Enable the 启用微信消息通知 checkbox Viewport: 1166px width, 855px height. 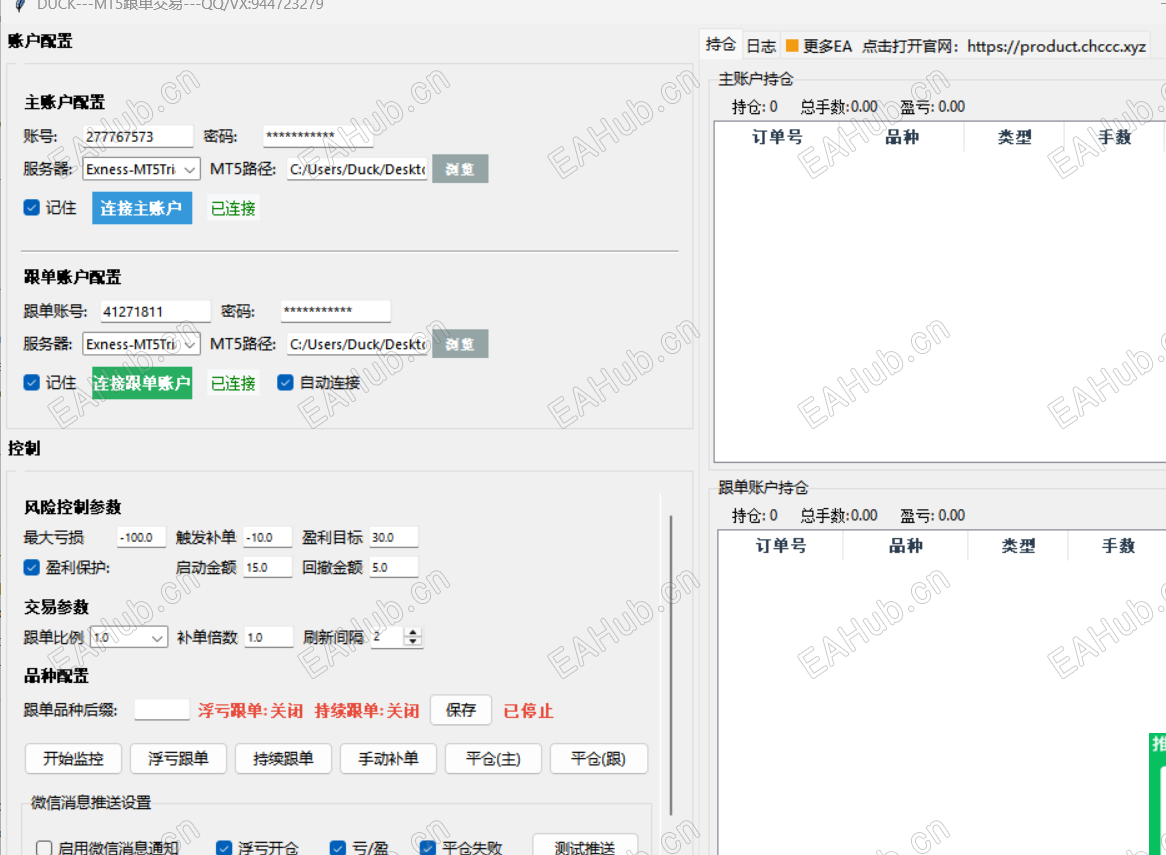coord(44,848)
